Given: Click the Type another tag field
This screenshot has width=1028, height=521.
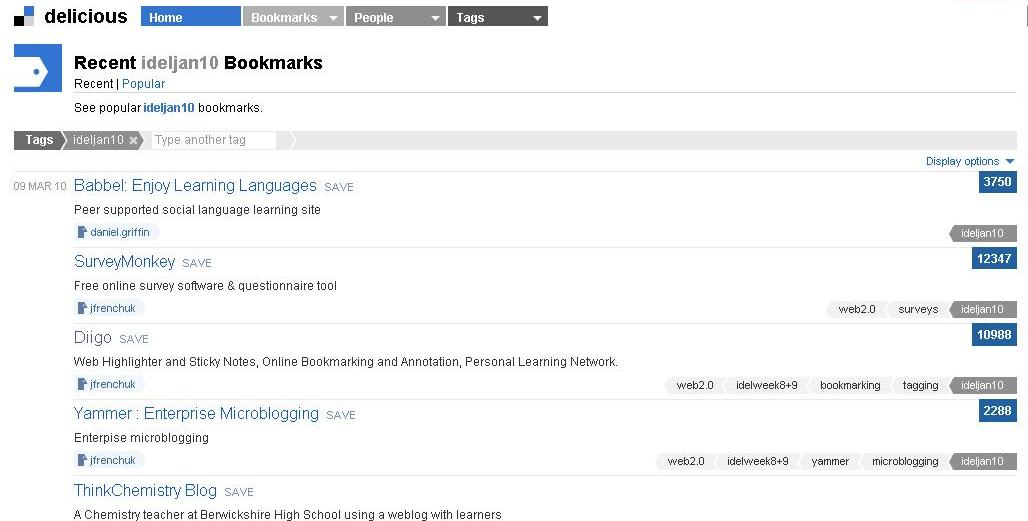Looking at the screenshot, I should tap(213, 140).
